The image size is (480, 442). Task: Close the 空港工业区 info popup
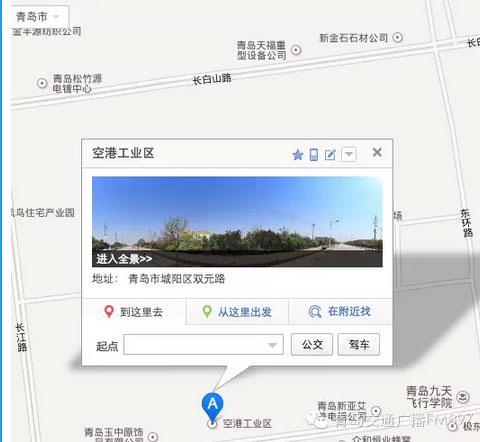[377, 152]
